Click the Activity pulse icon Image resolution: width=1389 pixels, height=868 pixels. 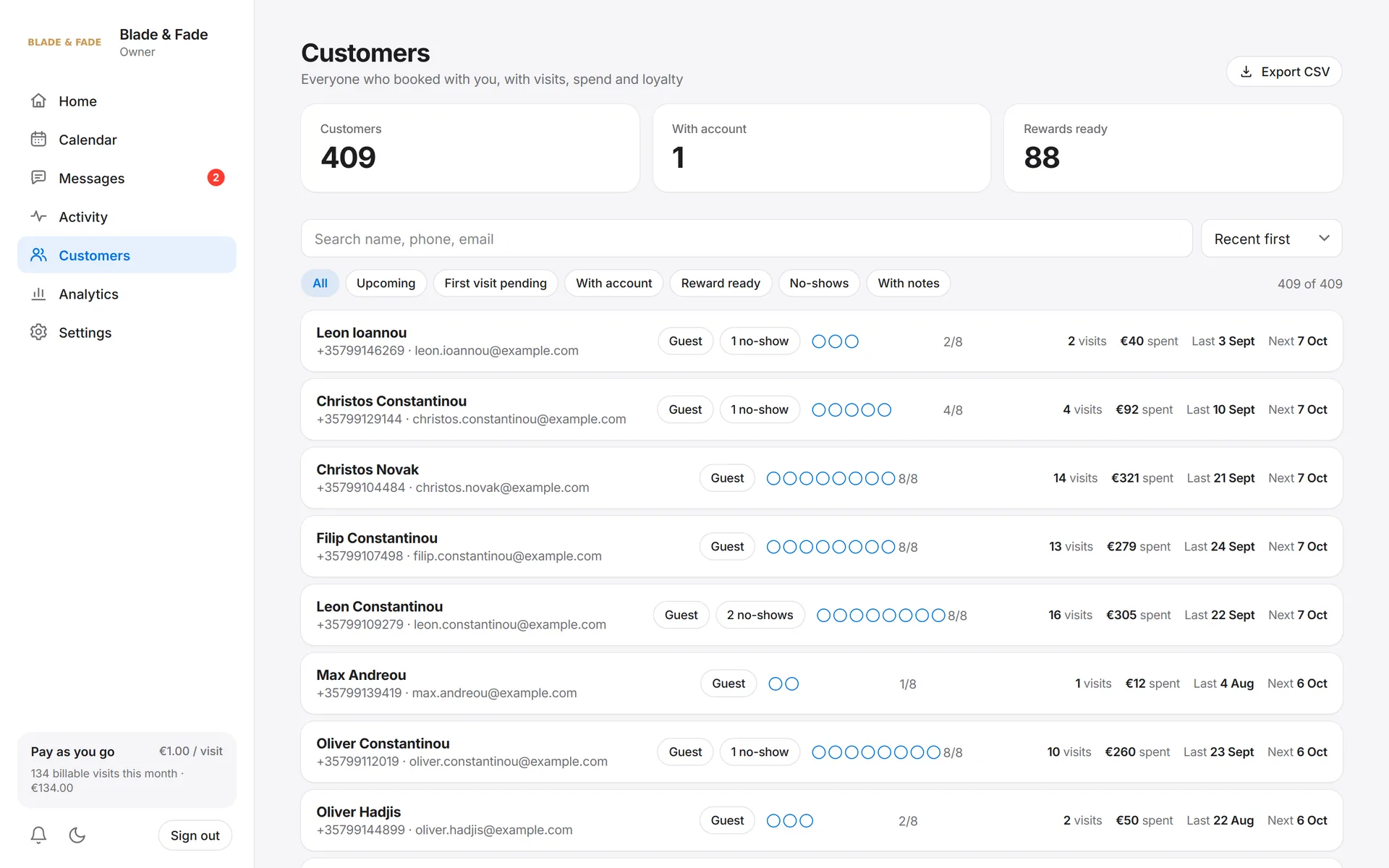(x=38, y=216)
